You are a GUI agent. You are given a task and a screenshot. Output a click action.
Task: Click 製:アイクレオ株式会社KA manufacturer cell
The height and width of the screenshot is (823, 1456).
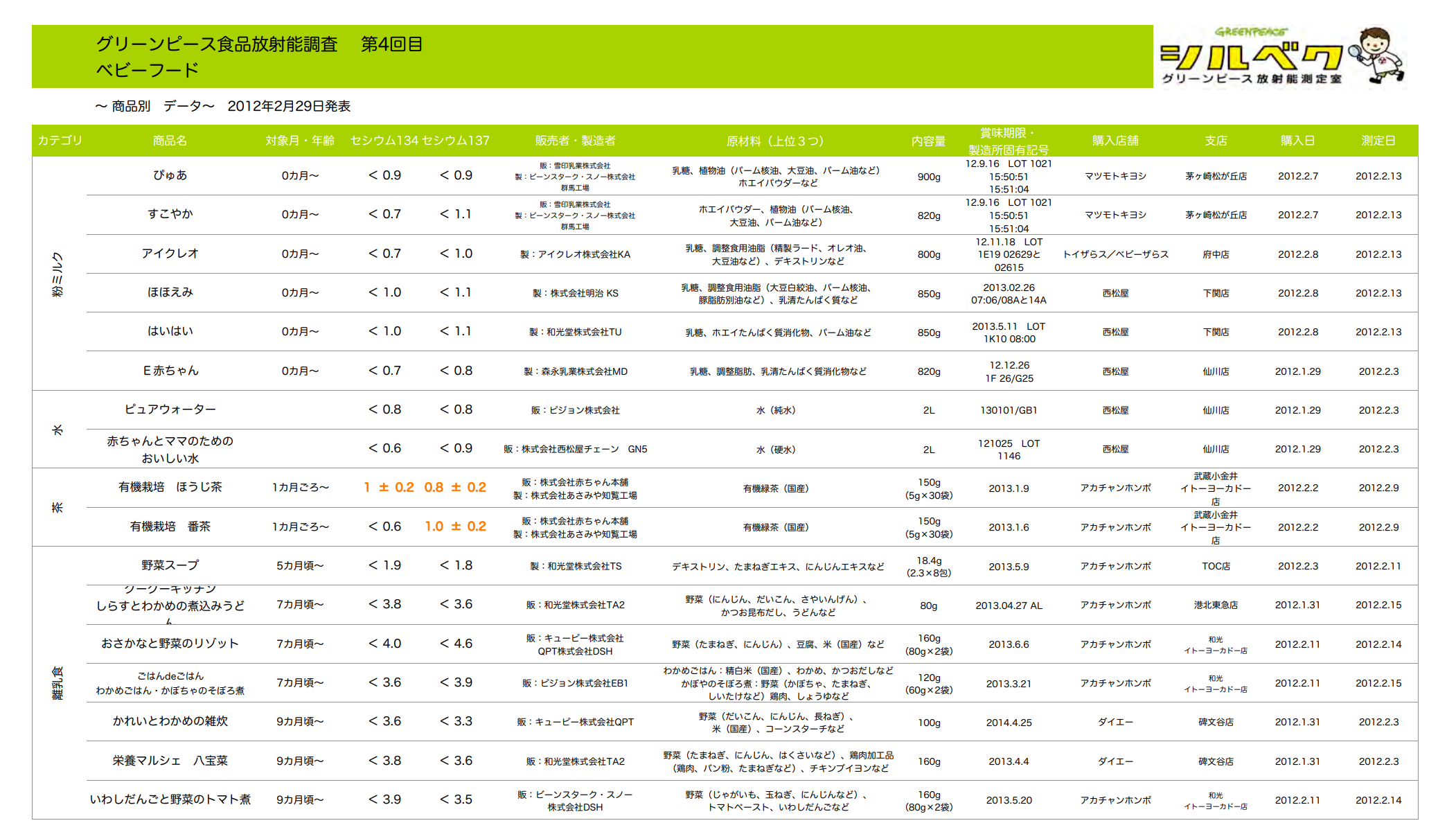(575, 254)
